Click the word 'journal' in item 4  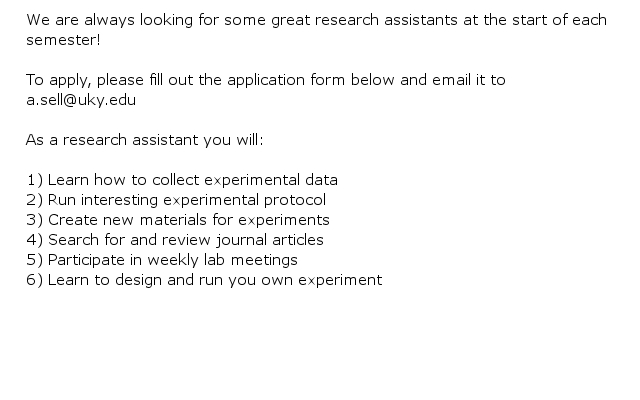click(241, 240)
